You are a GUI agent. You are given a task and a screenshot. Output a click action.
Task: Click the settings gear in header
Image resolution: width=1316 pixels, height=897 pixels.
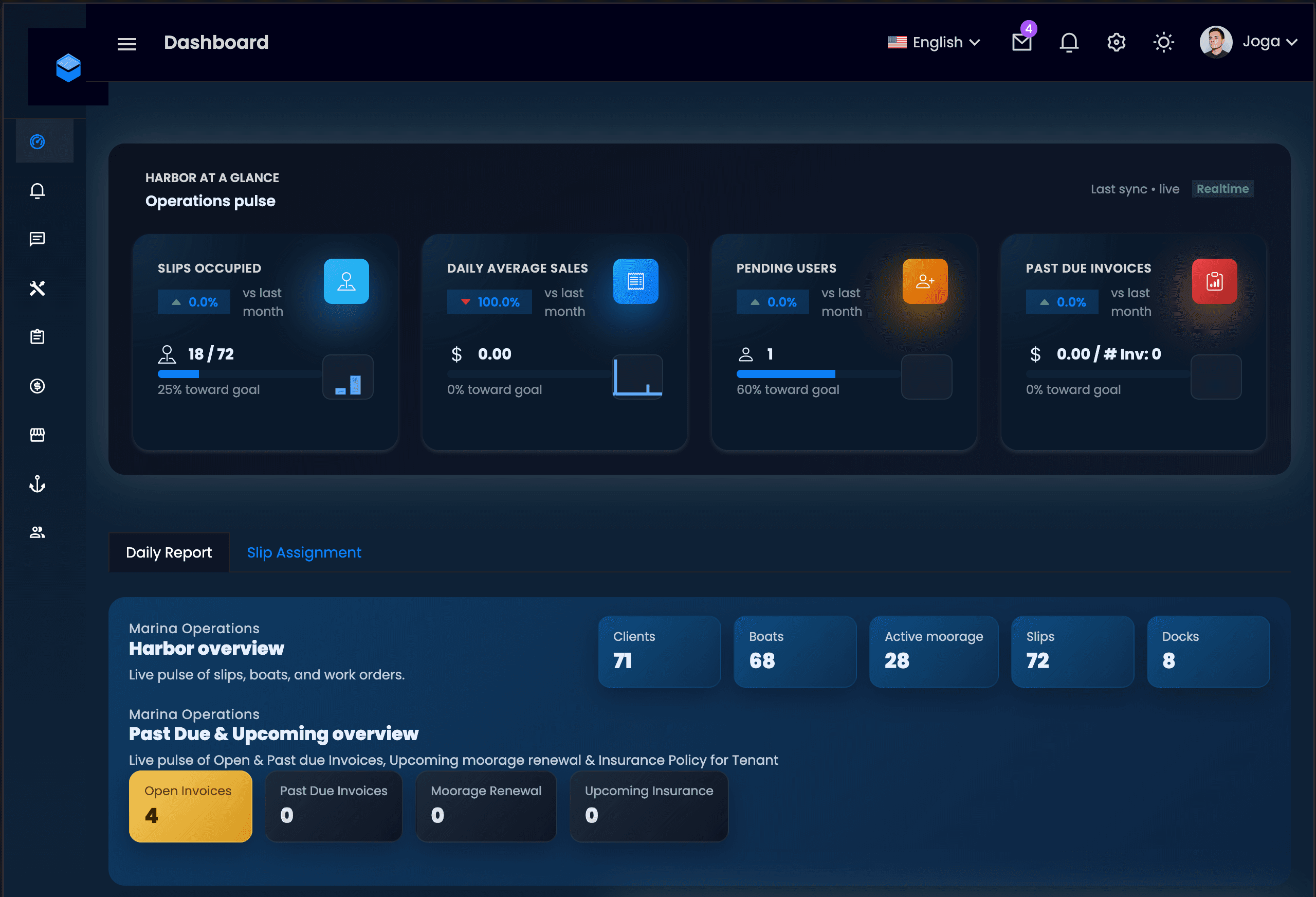point(1116,42)
